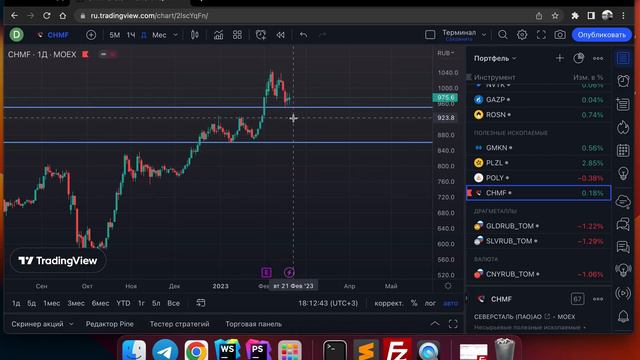Open quick search magnifier icon

502,35
